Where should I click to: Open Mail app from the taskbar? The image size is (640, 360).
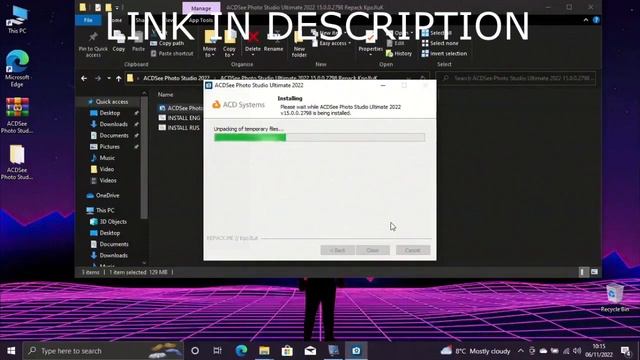310,351
